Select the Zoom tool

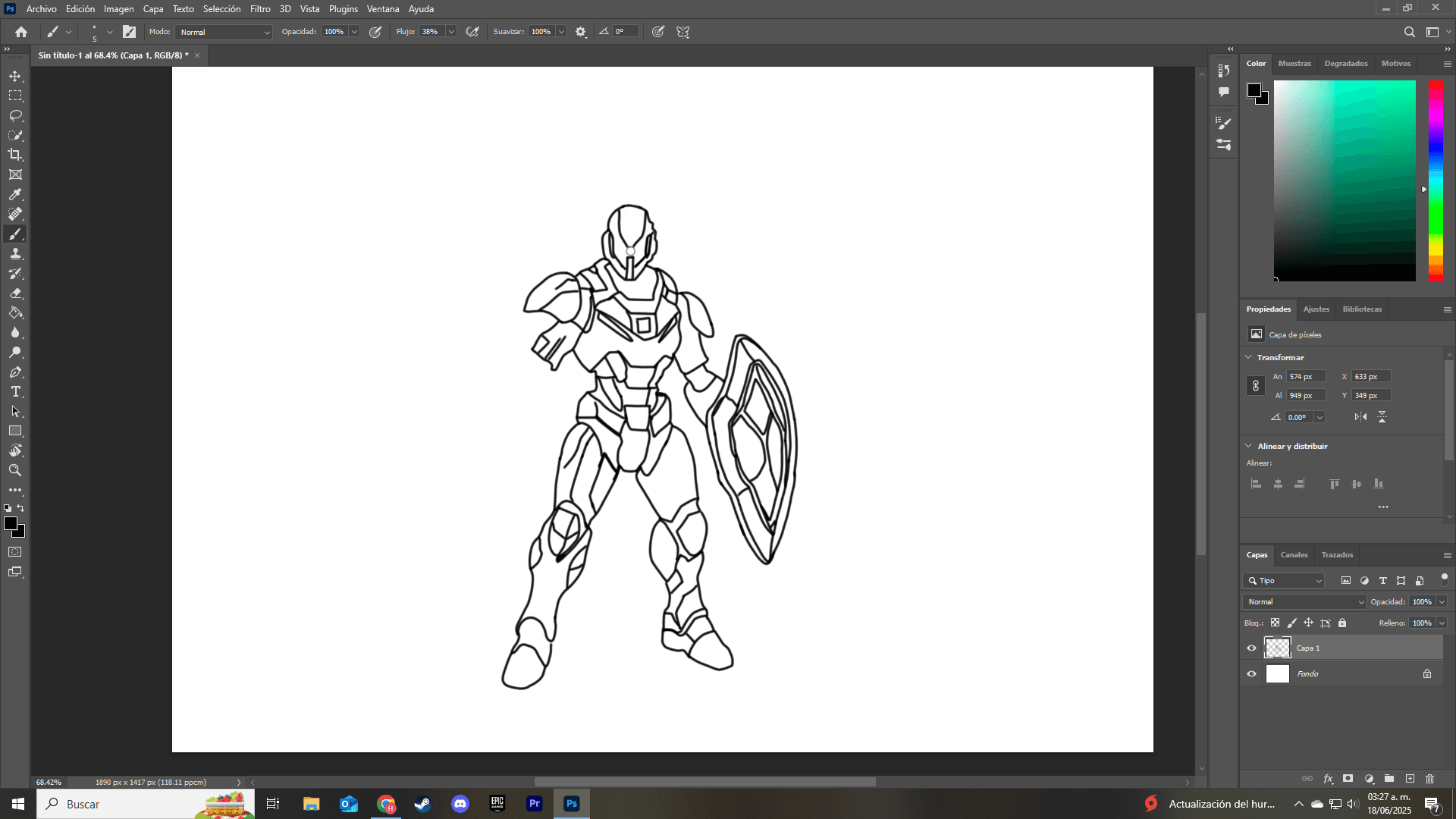(15, 470)
